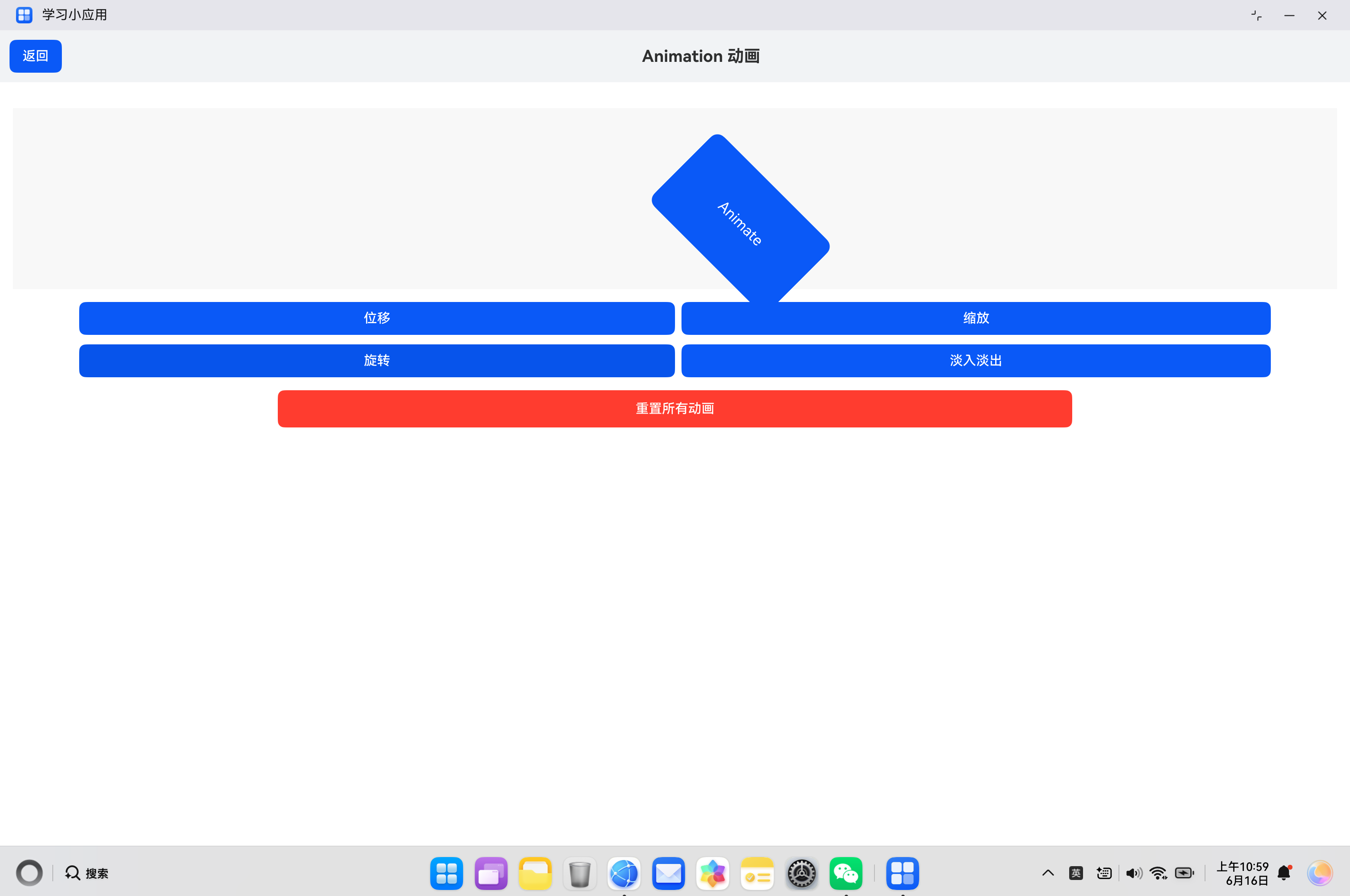Trigger the 位移 translate animation
This screenshot has height=896, width=1350.
click(376, 318)
